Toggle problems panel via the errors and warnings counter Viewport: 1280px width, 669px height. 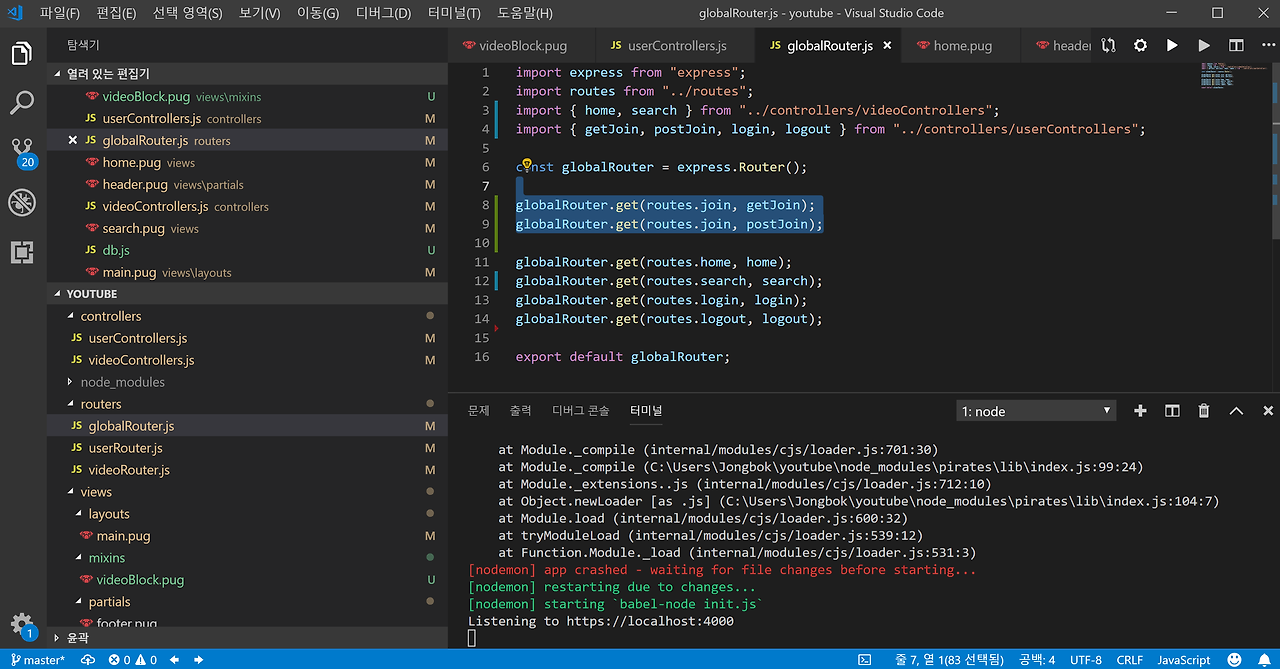pos(132,660)
